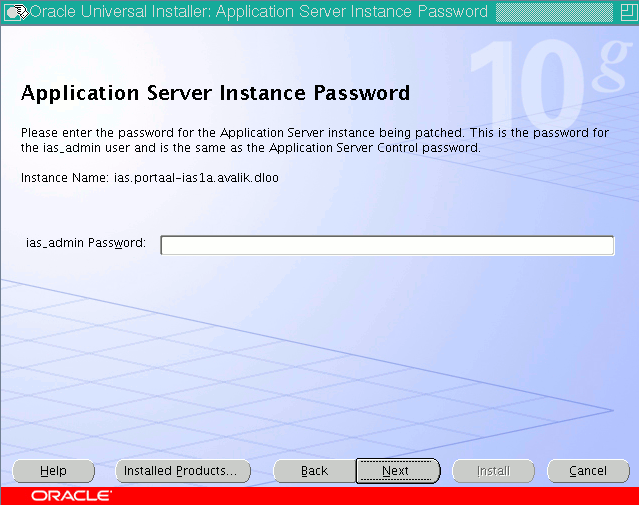Click the ias_admin Password label

tap(86, 243)
